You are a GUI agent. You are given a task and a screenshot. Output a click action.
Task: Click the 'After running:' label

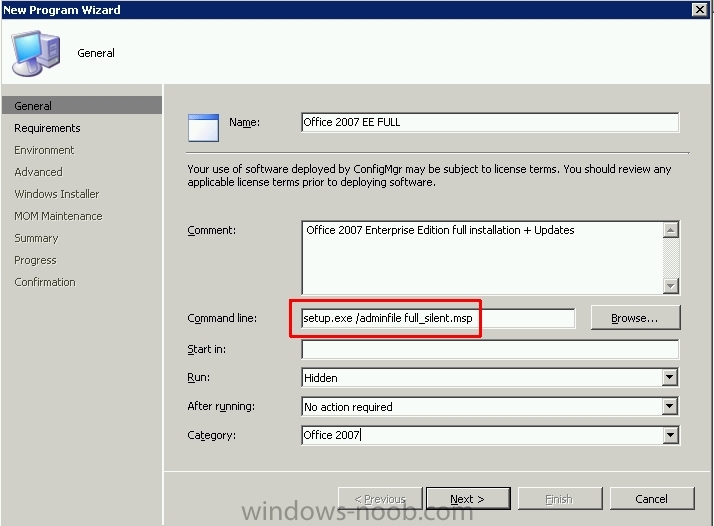click(221, 406)
